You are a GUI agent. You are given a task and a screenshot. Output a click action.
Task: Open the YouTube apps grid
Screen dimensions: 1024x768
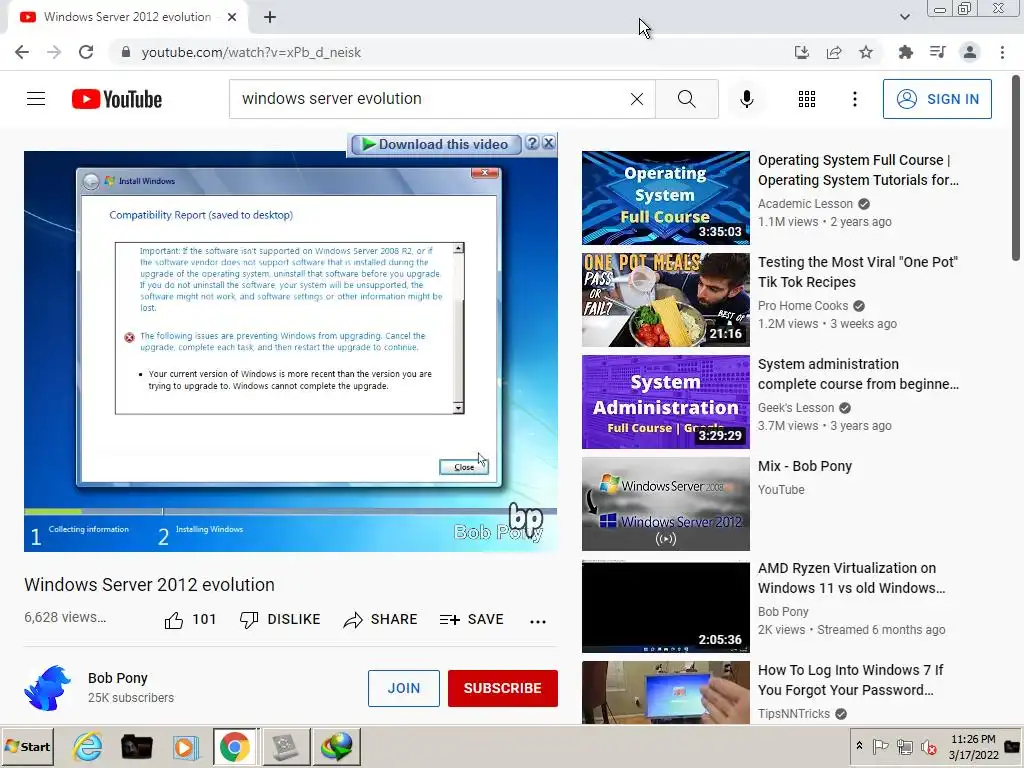click(807, 99)
